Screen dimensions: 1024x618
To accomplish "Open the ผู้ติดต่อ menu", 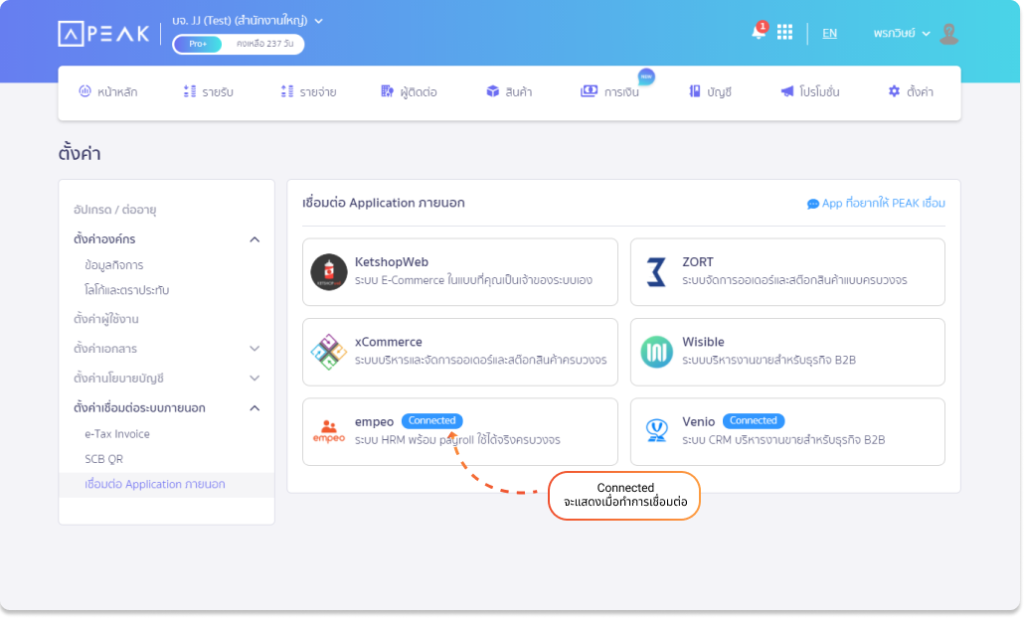I will coord(409,92).
